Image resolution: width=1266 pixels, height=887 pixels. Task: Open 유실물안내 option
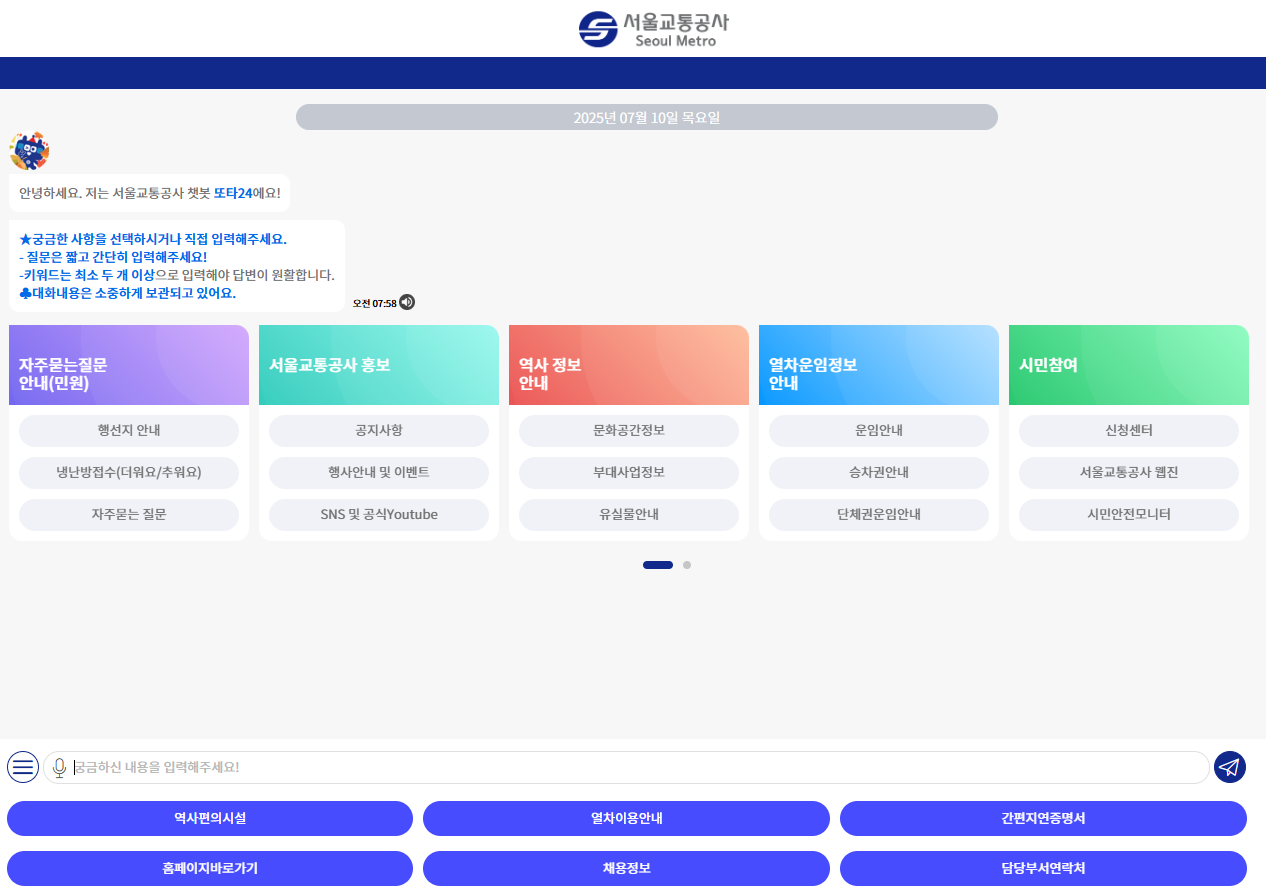pos(629,515)
